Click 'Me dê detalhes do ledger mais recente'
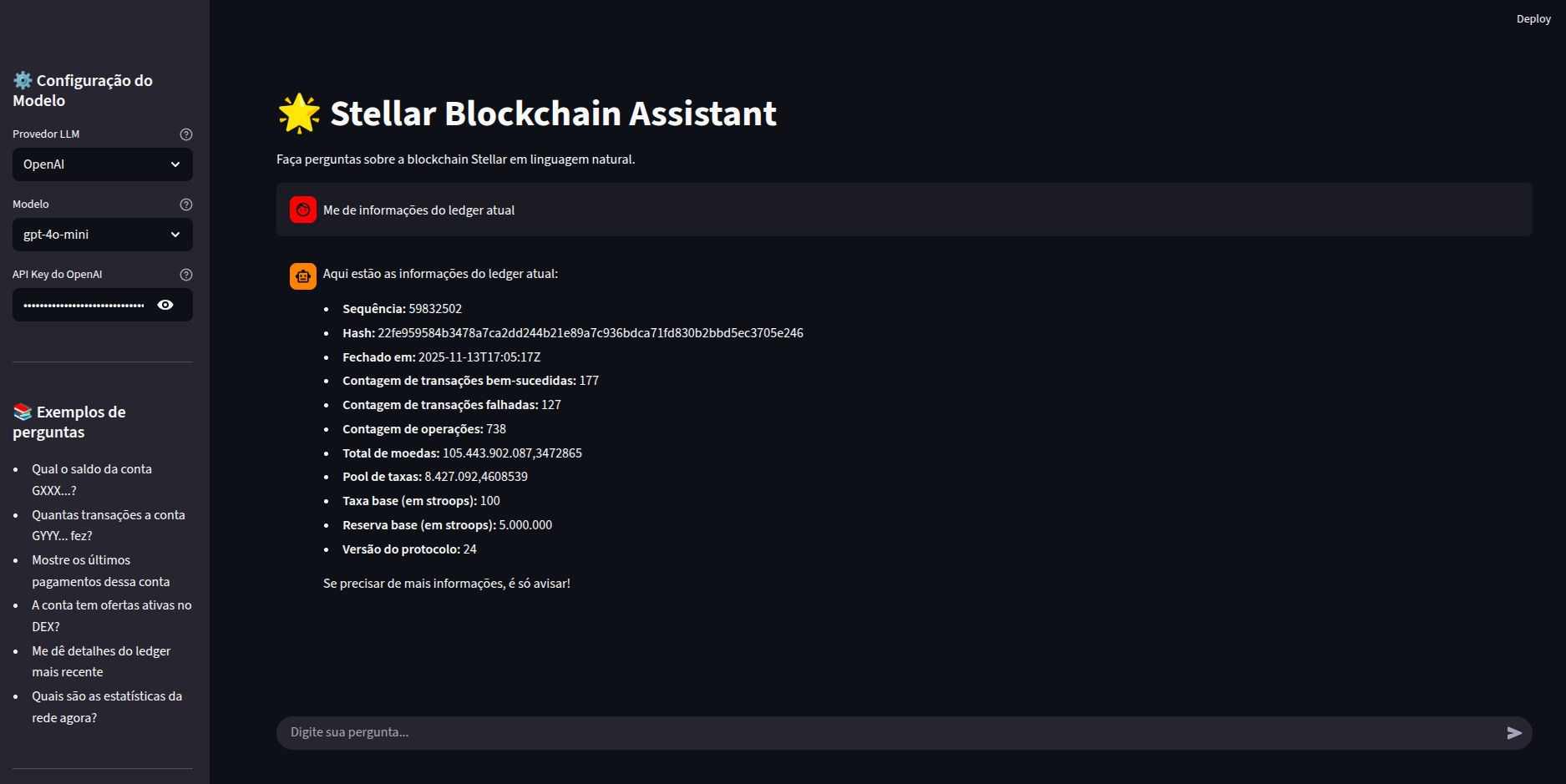 101,660
